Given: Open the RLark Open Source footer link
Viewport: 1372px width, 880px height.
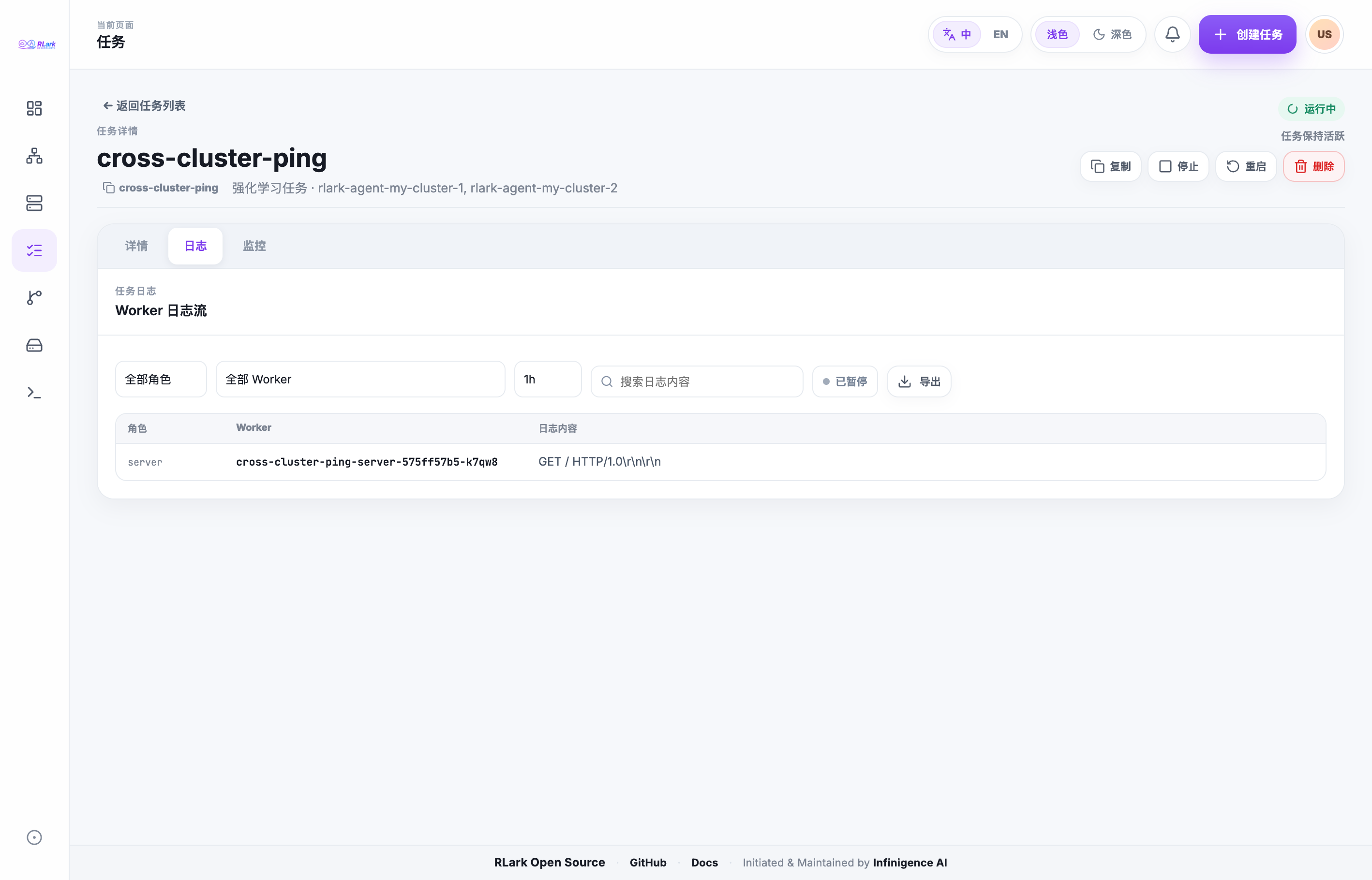Looking at the screenshot, I should coord(550,862).
